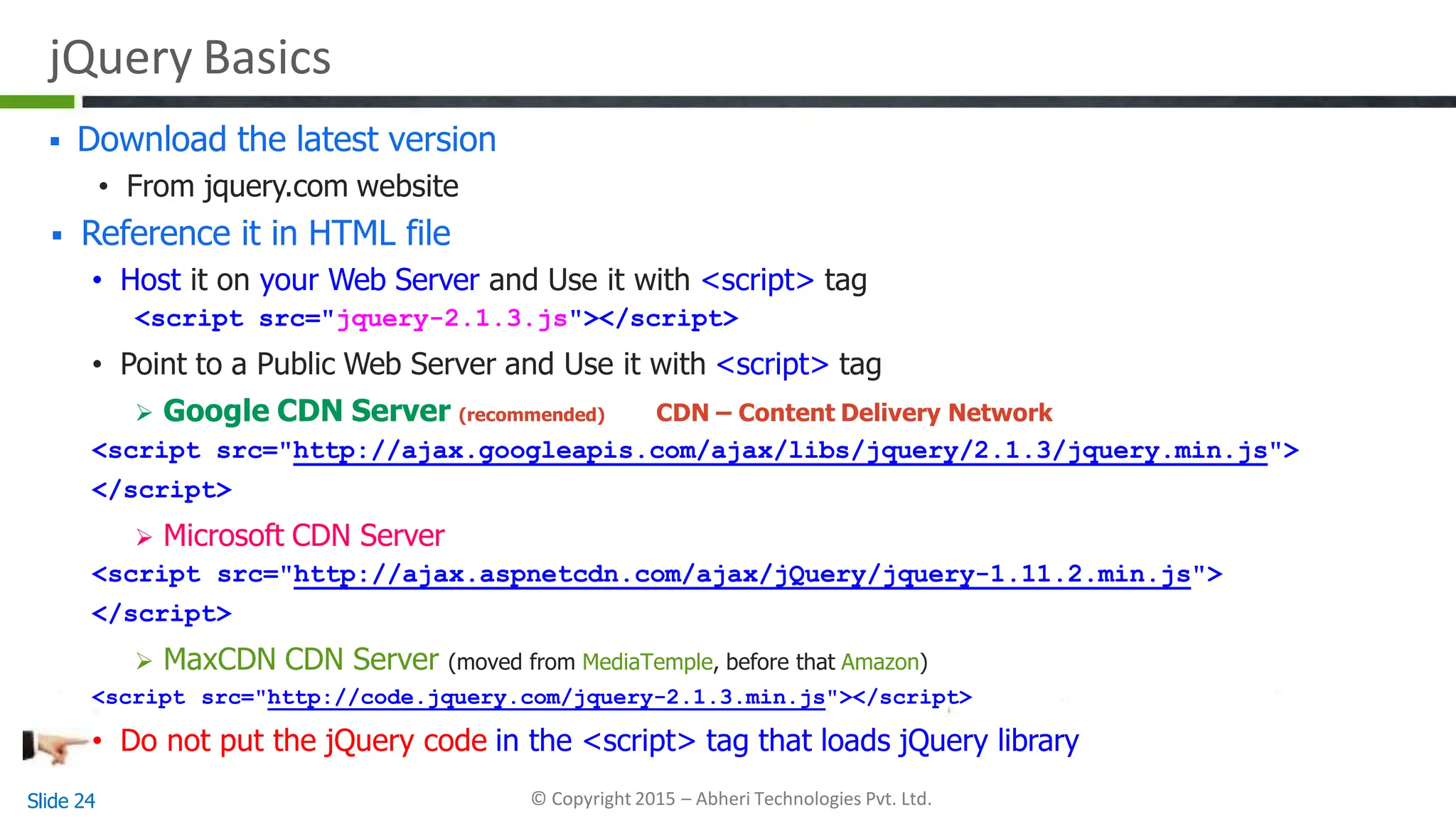Click the 'MediaTemple' green word
Image resolution: width=1456 pixels, height=819 pixels.
tap(648, 663)
